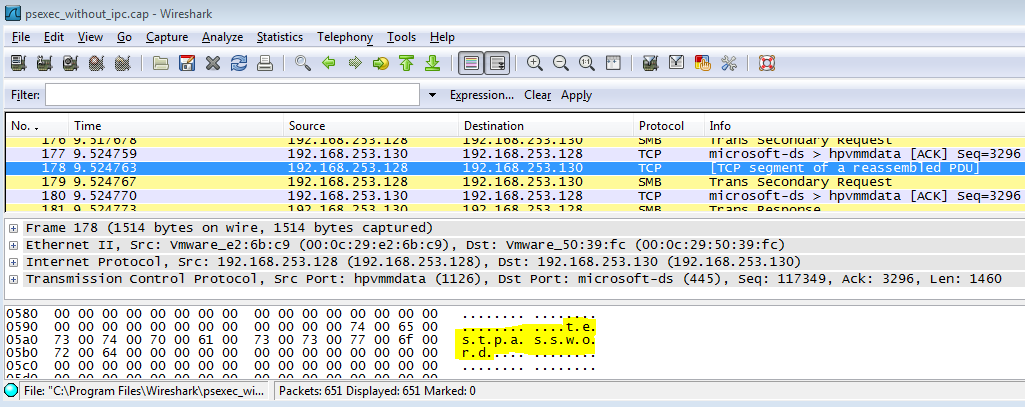Sort by the No. column header

click(37, 125)
